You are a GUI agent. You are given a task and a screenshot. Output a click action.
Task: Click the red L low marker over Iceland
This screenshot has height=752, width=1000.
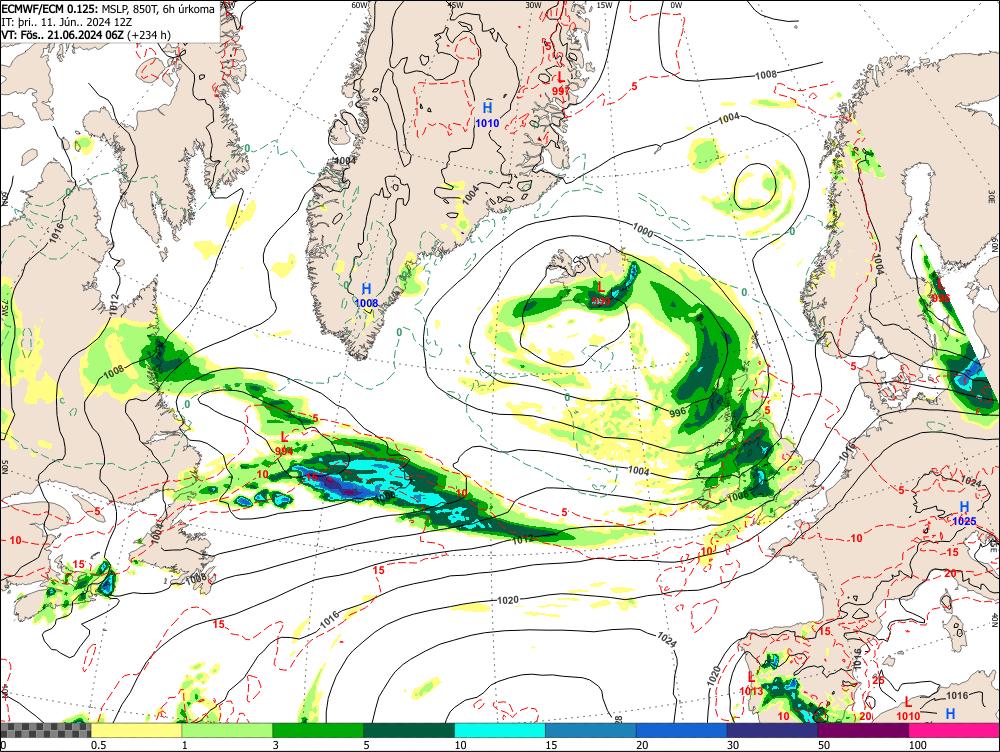tap(600, 288)
